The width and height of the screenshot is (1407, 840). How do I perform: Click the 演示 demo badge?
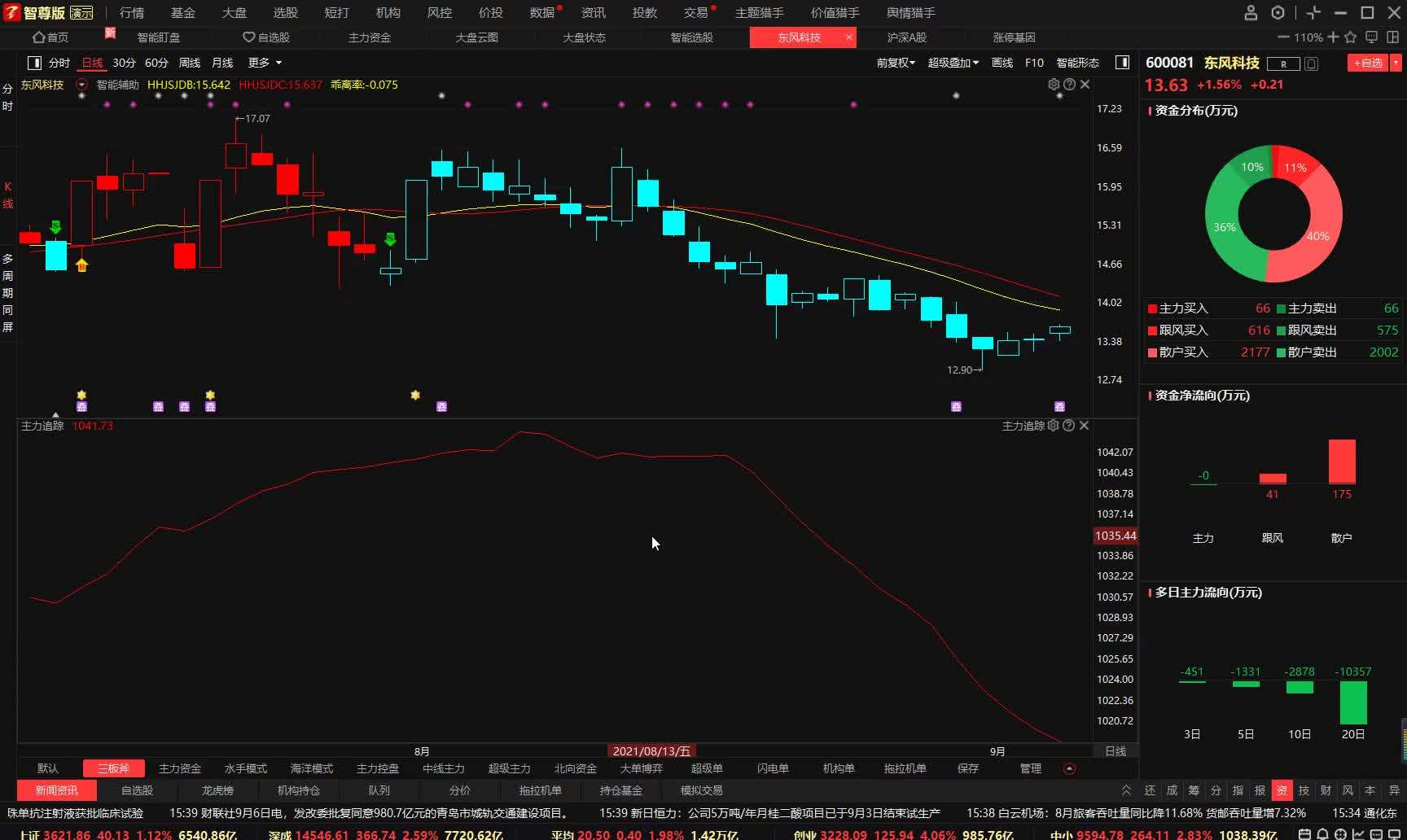[x=81, y=13]
